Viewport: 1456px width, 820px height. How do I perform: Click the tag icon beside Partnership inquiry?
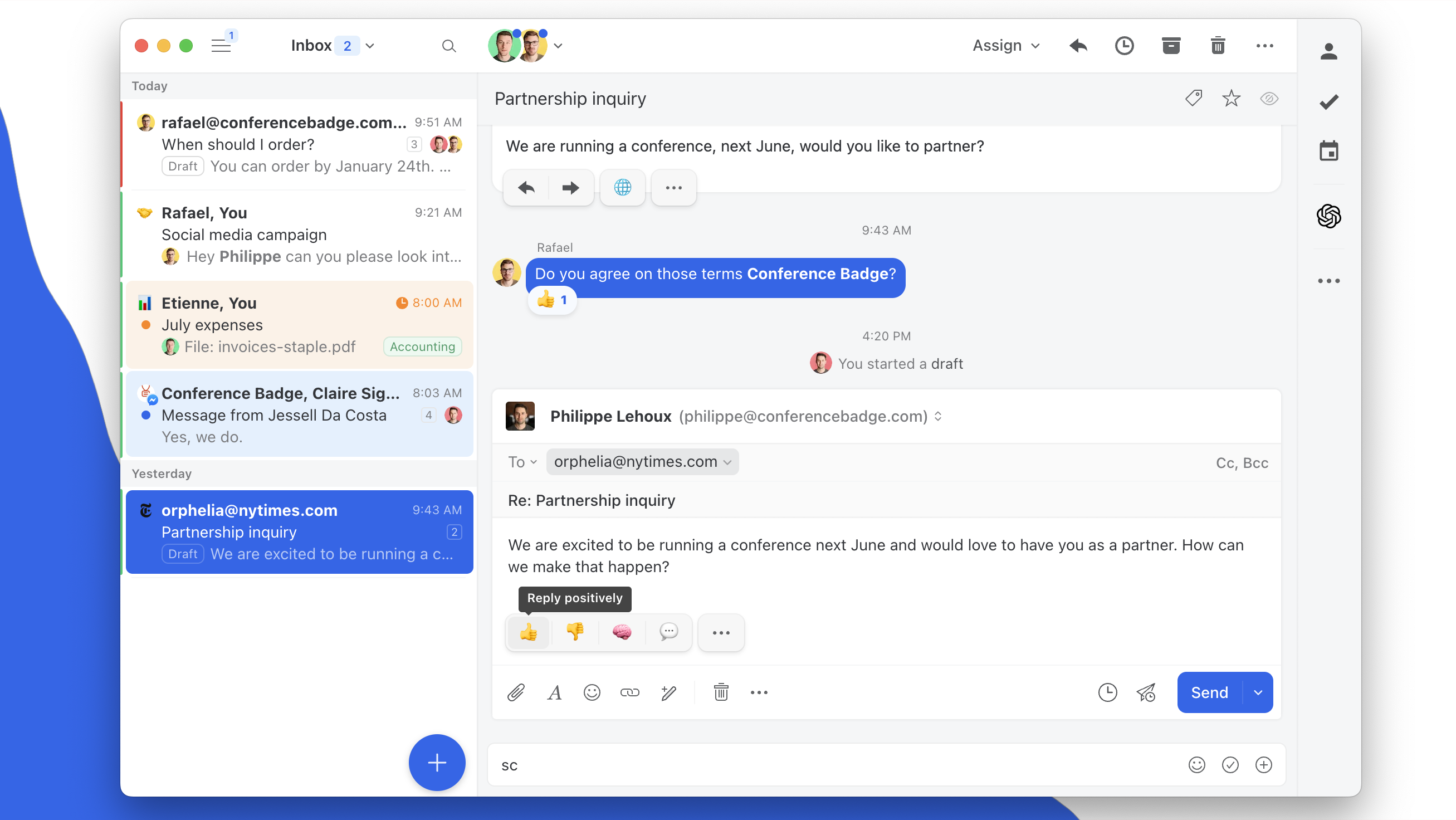[1193, 99]
